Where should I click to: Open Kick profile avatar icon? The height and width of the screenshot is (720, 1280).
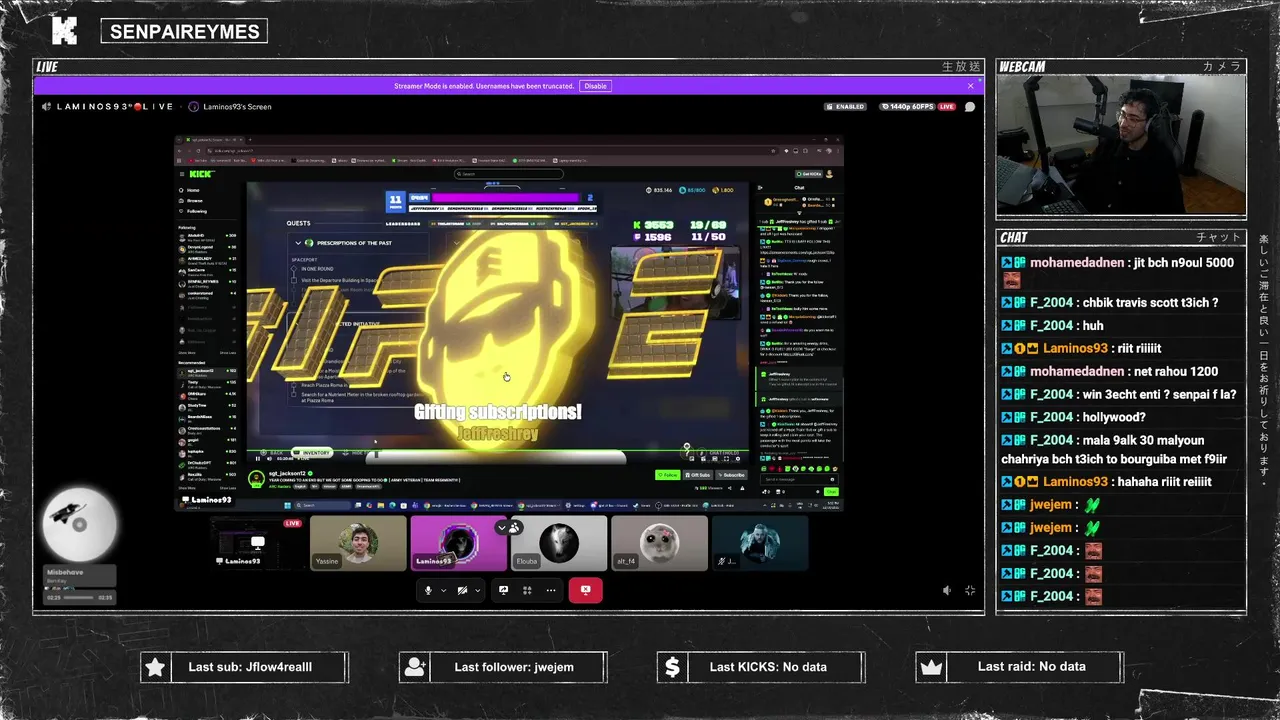coord(830,174)
